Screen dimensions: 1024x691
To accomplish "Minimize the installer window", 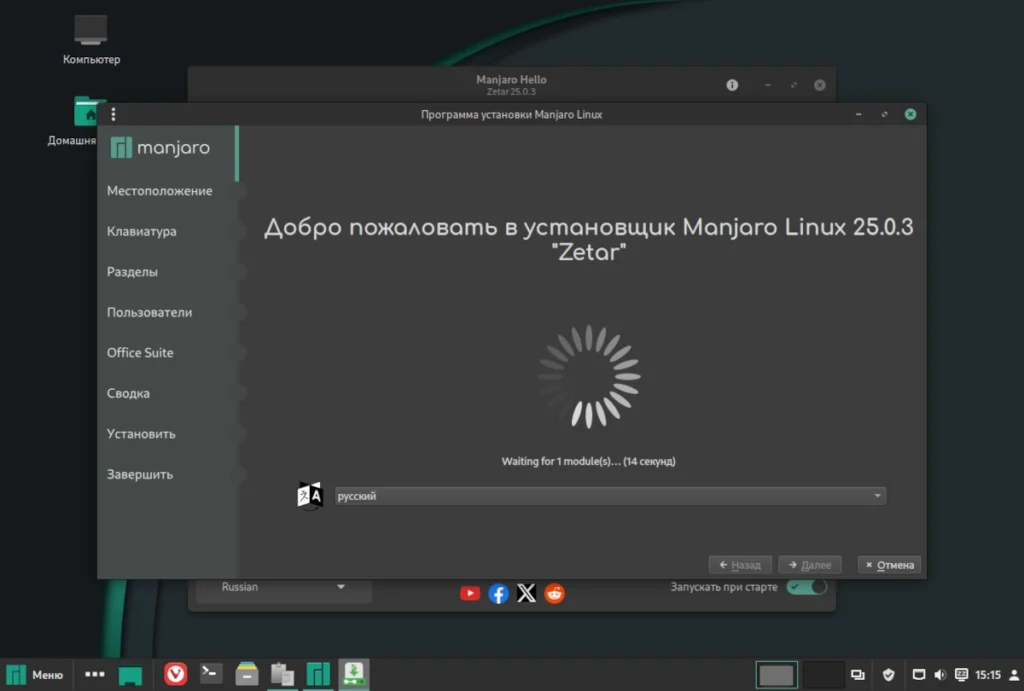I will [x=859, y=114].
